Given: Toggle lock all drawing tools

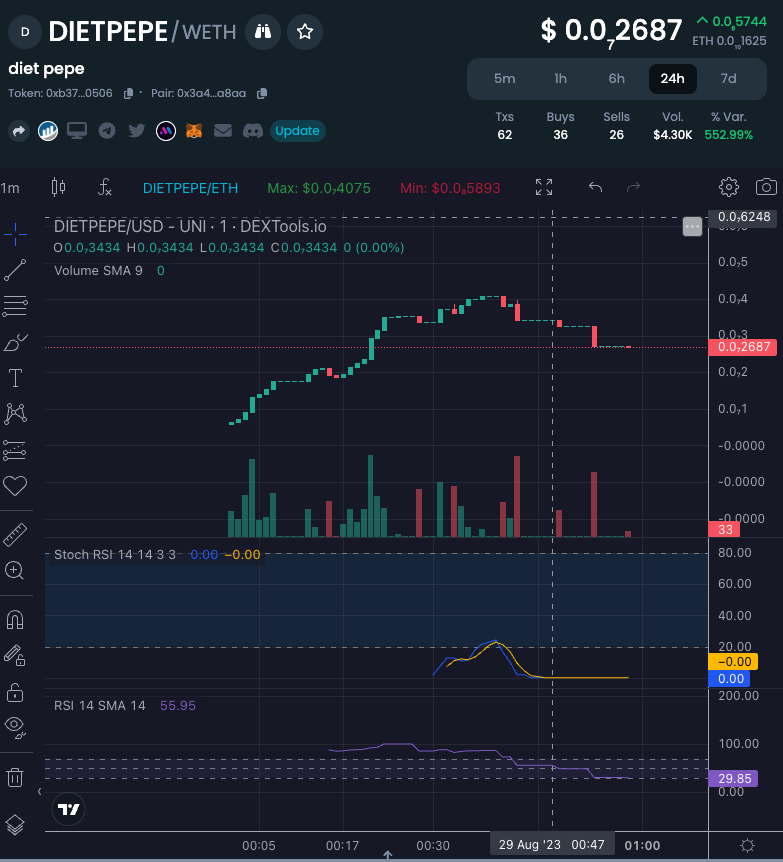Looking at the screenshot, I should coord(15,692).
